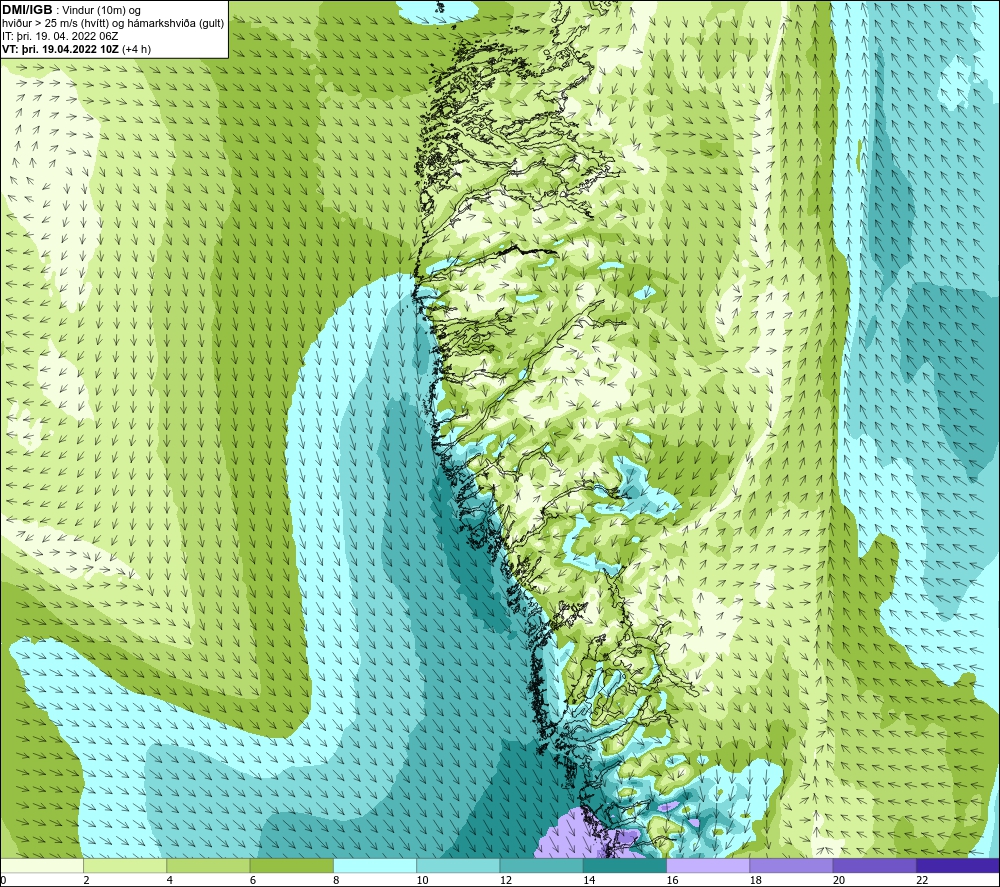Image resolution: width=1000 pixels, height=887 pixels.
Task: Click the legend scale label '6'
Action: coord(253,881)
